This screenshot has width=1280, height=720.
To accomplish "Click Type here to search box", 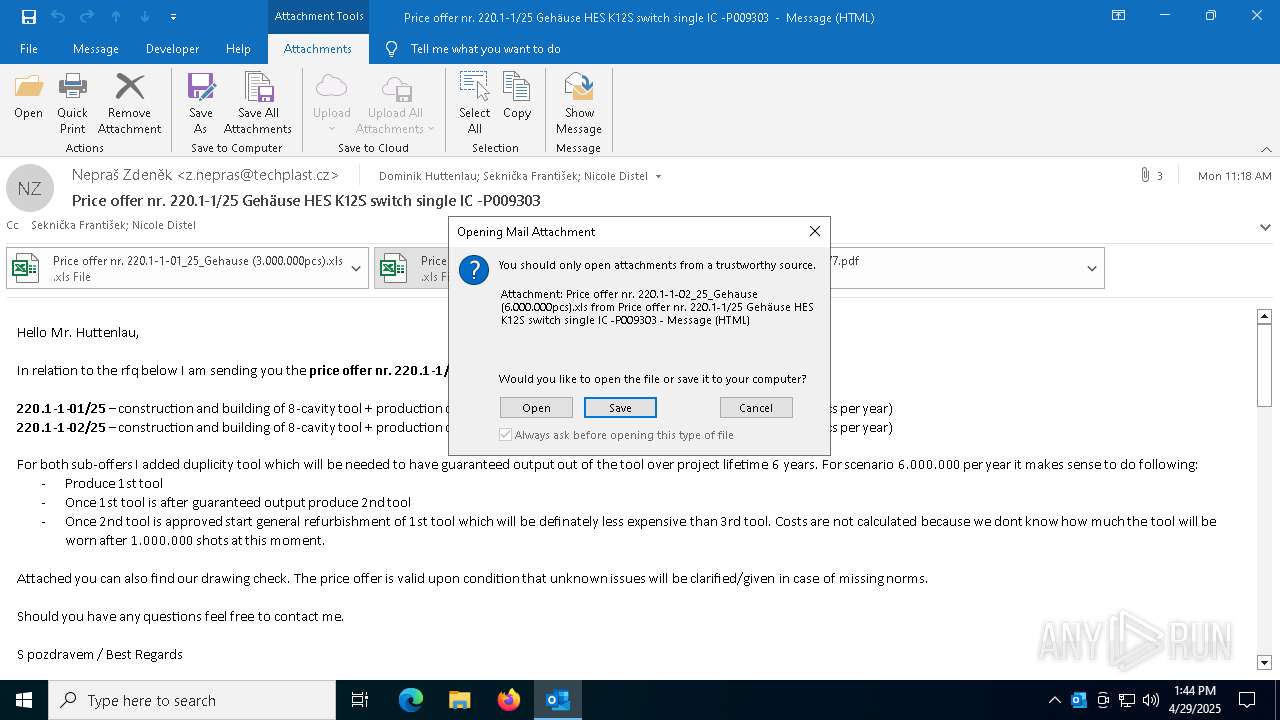I will [x=192, y=700].
